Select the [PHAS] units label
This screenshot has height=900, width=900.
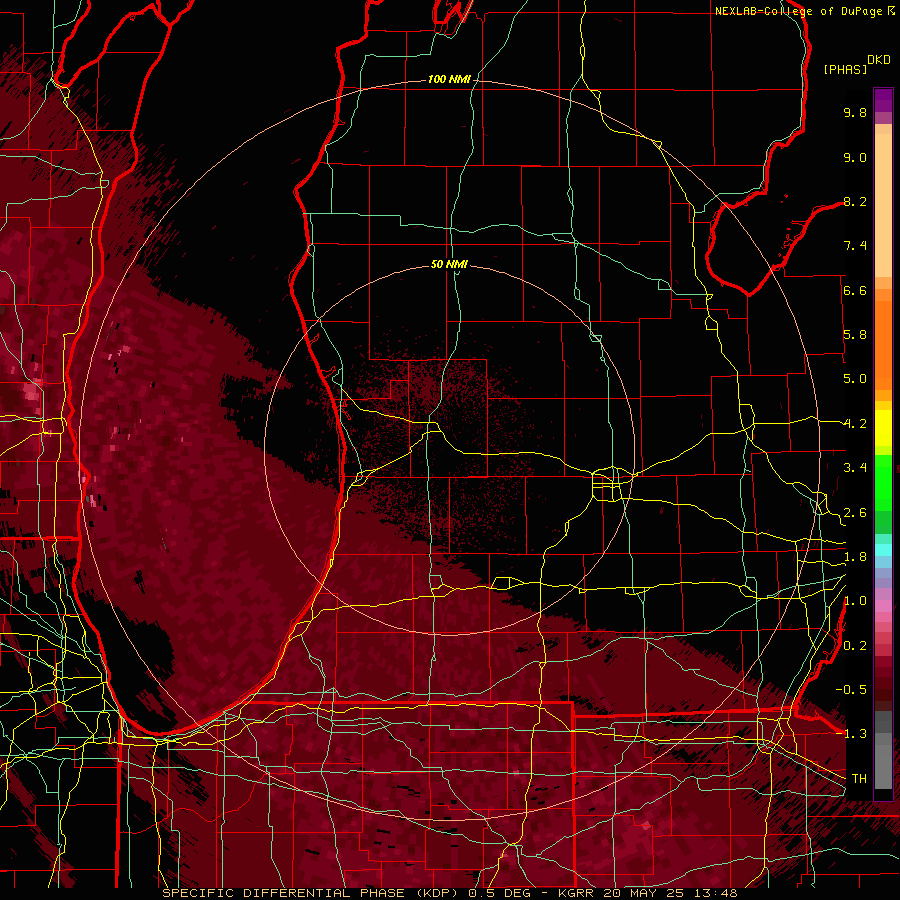click(x=845, y=69)
